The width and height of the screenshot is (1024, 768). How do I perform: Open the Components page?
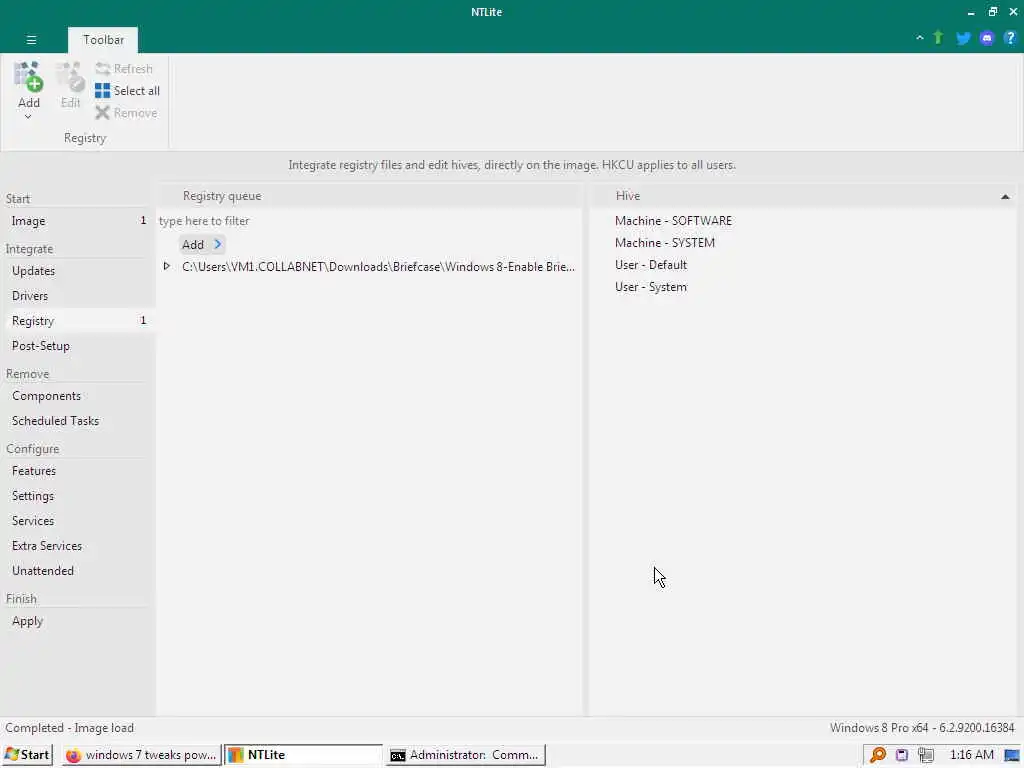pos(78,396)
